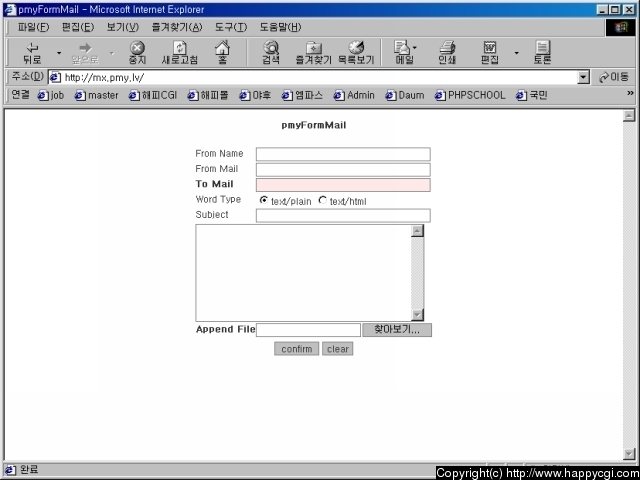Click the 완료 status bar text
The height and width of the screenshot is (480, 640).
(x=29, y=470)
